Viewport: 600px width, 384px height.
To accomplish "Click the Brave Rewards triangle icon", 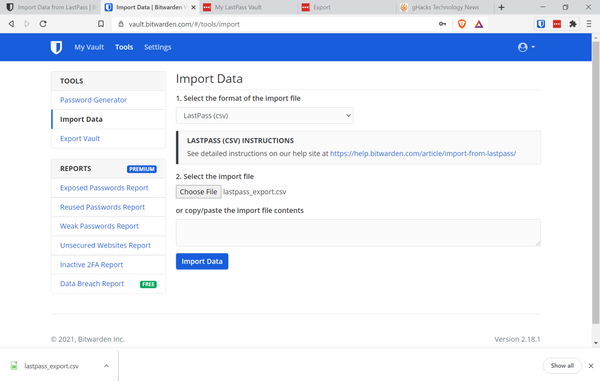I will coord(479,24).
